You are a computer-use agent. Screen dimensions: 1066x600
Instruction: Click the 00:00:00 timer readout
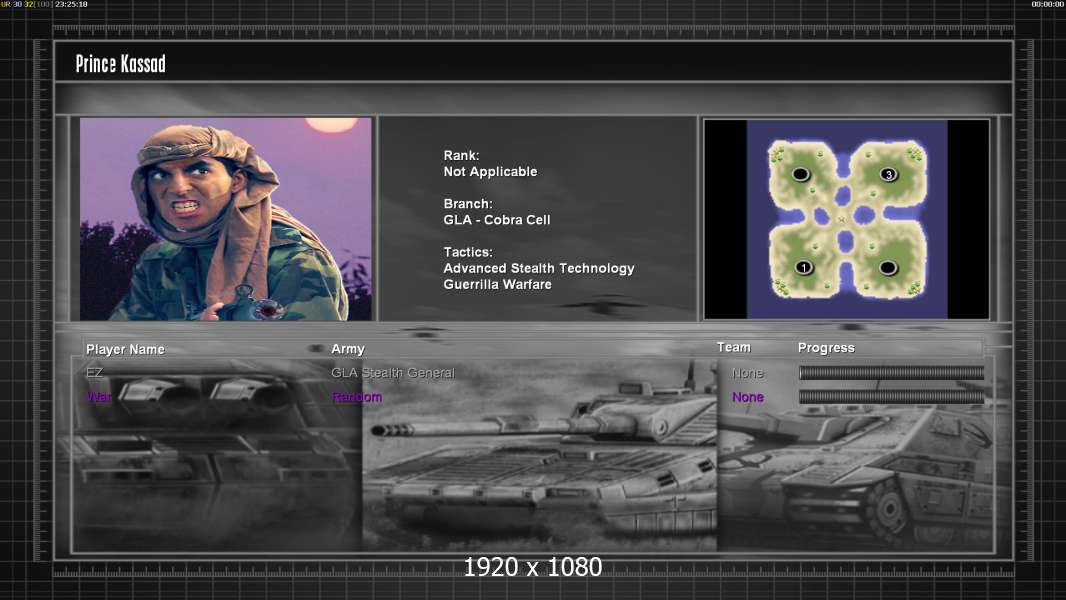[x=1048, y=4]
